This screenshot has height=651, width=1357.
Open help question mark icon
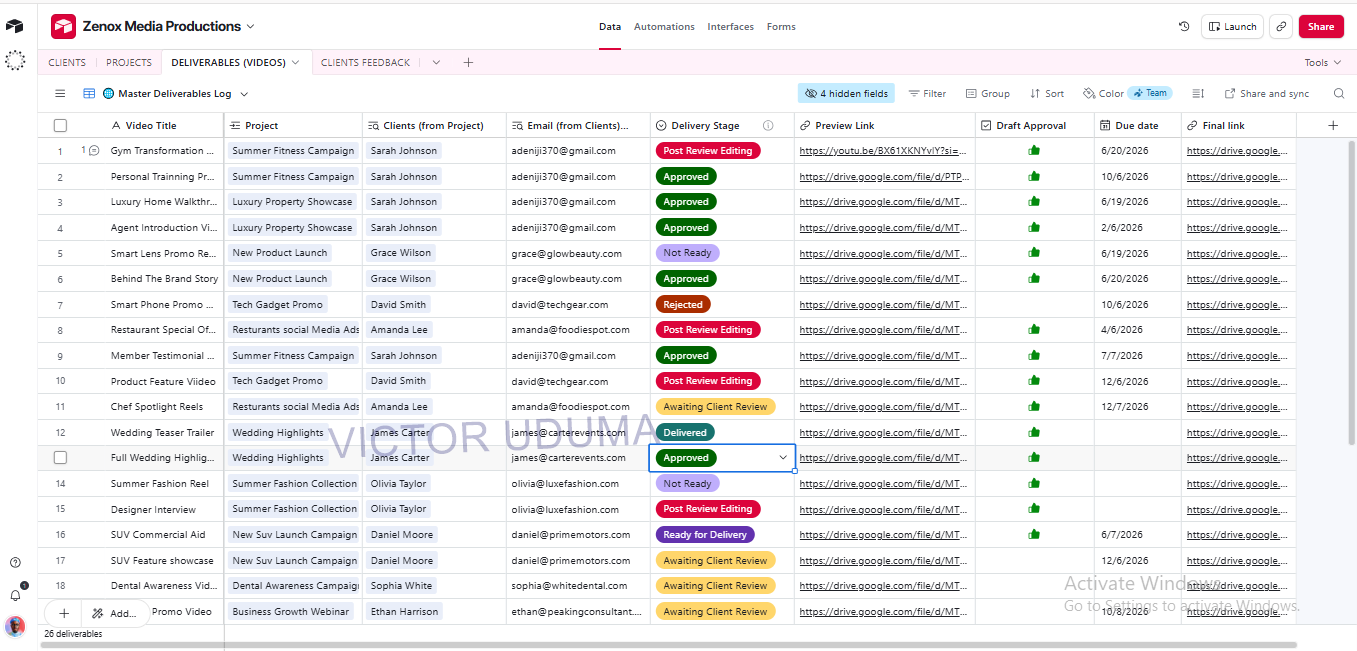(x=15, y=563)
